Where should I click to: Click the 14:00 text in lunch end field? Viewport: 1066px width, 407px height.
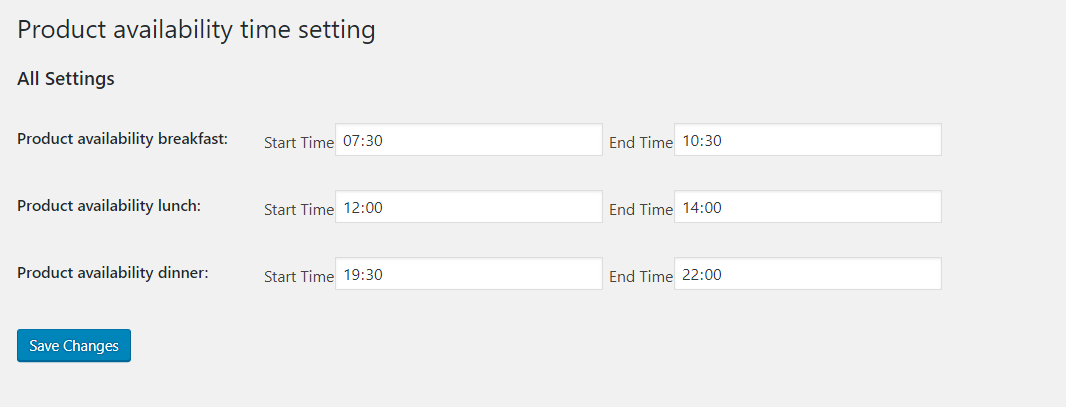coord(702,208)
